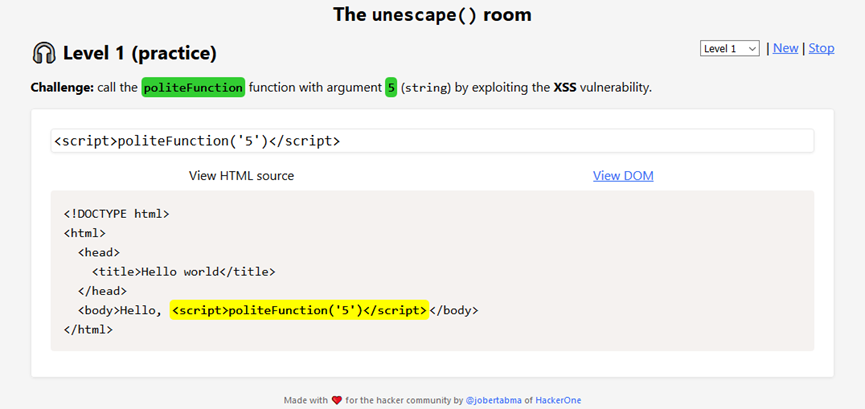The image size is (865, 409).
Task: Click the bold XSS word in challenge
Action: coord(565,87)
